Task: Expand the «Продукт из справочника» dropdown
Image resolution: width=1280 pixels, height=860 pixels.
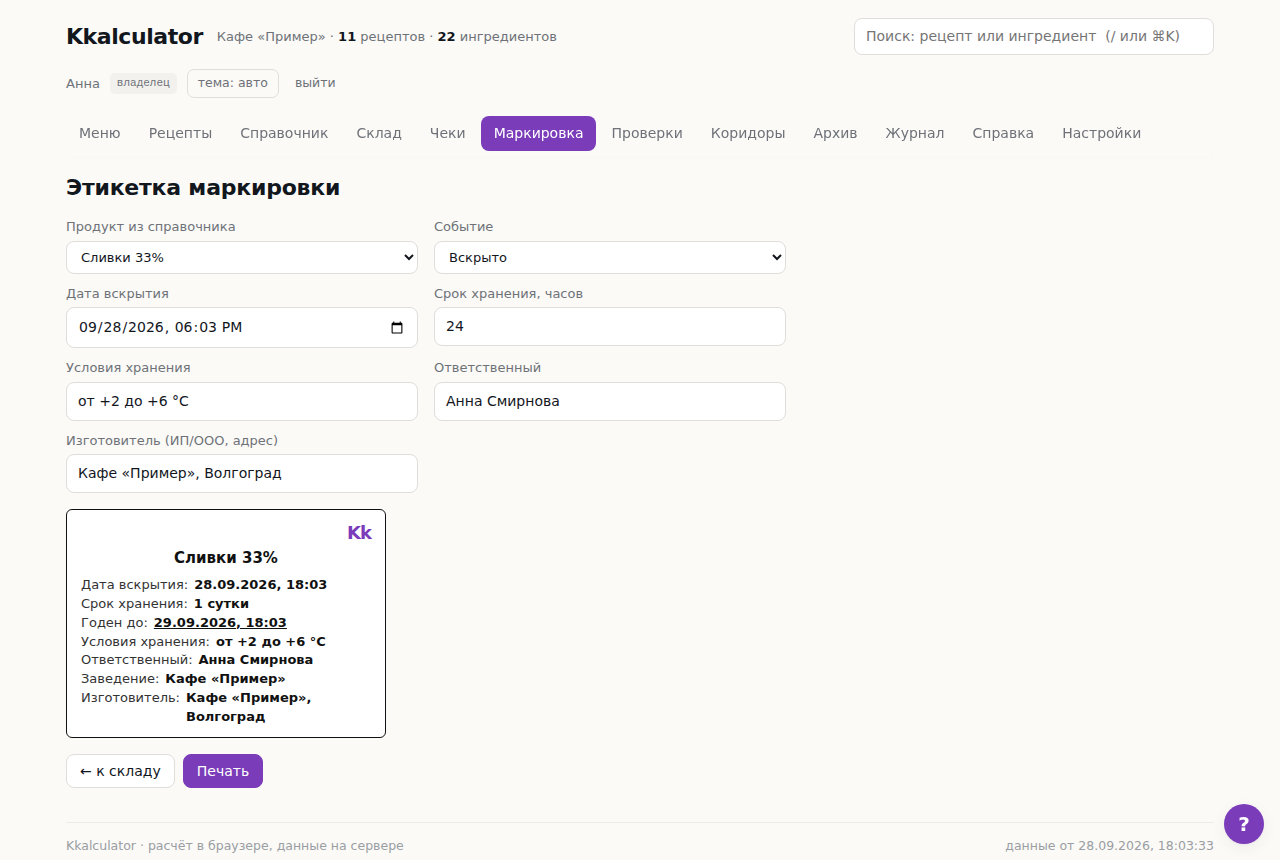Action: click(x=242, y=257)
